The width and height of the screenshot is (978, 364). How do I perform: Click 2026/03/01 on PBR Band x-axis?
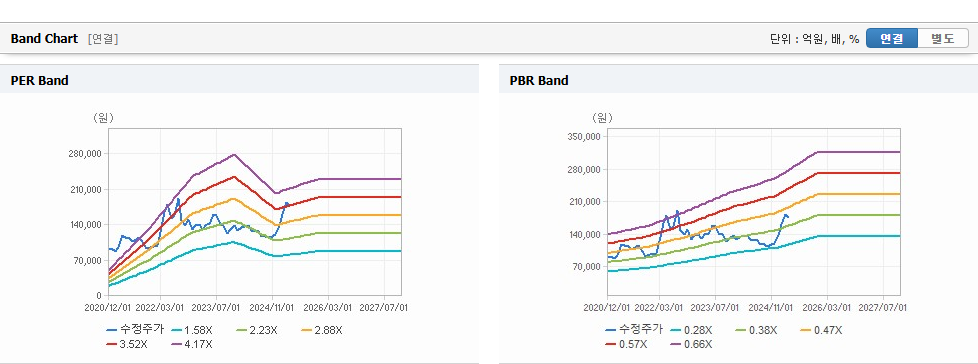pyautogui.click(x=827, y=307)
